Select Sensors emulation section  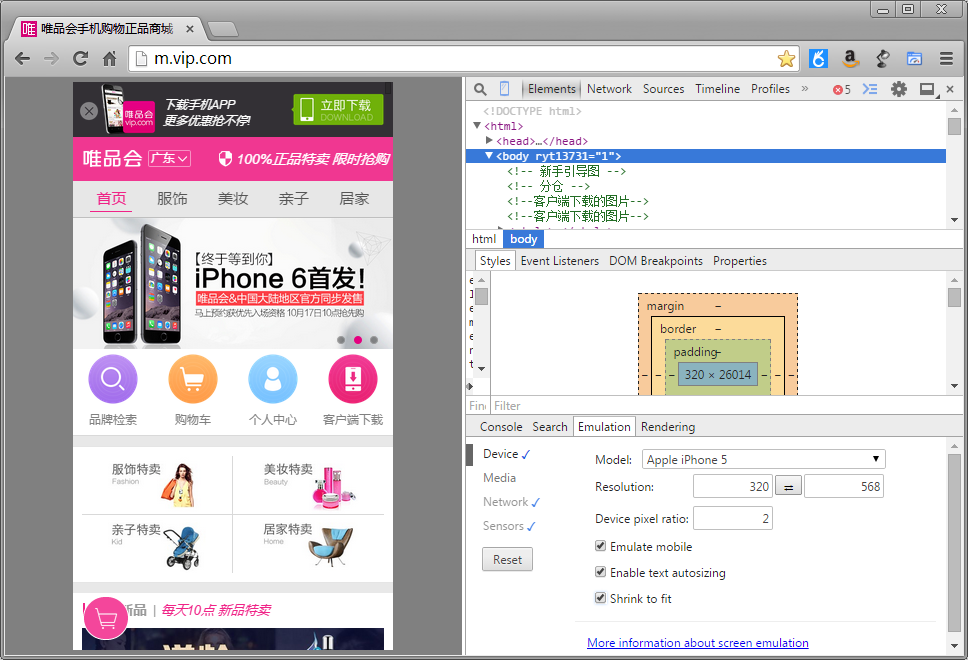(x=509, y=526)
